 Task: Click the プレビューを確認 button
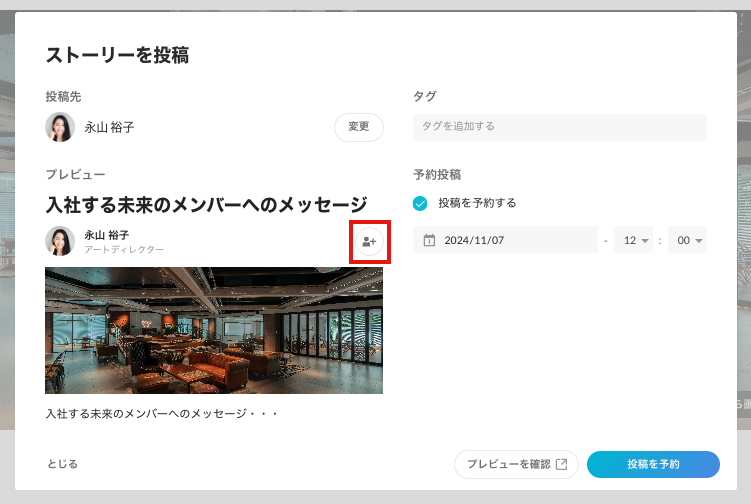coord(516,464)
